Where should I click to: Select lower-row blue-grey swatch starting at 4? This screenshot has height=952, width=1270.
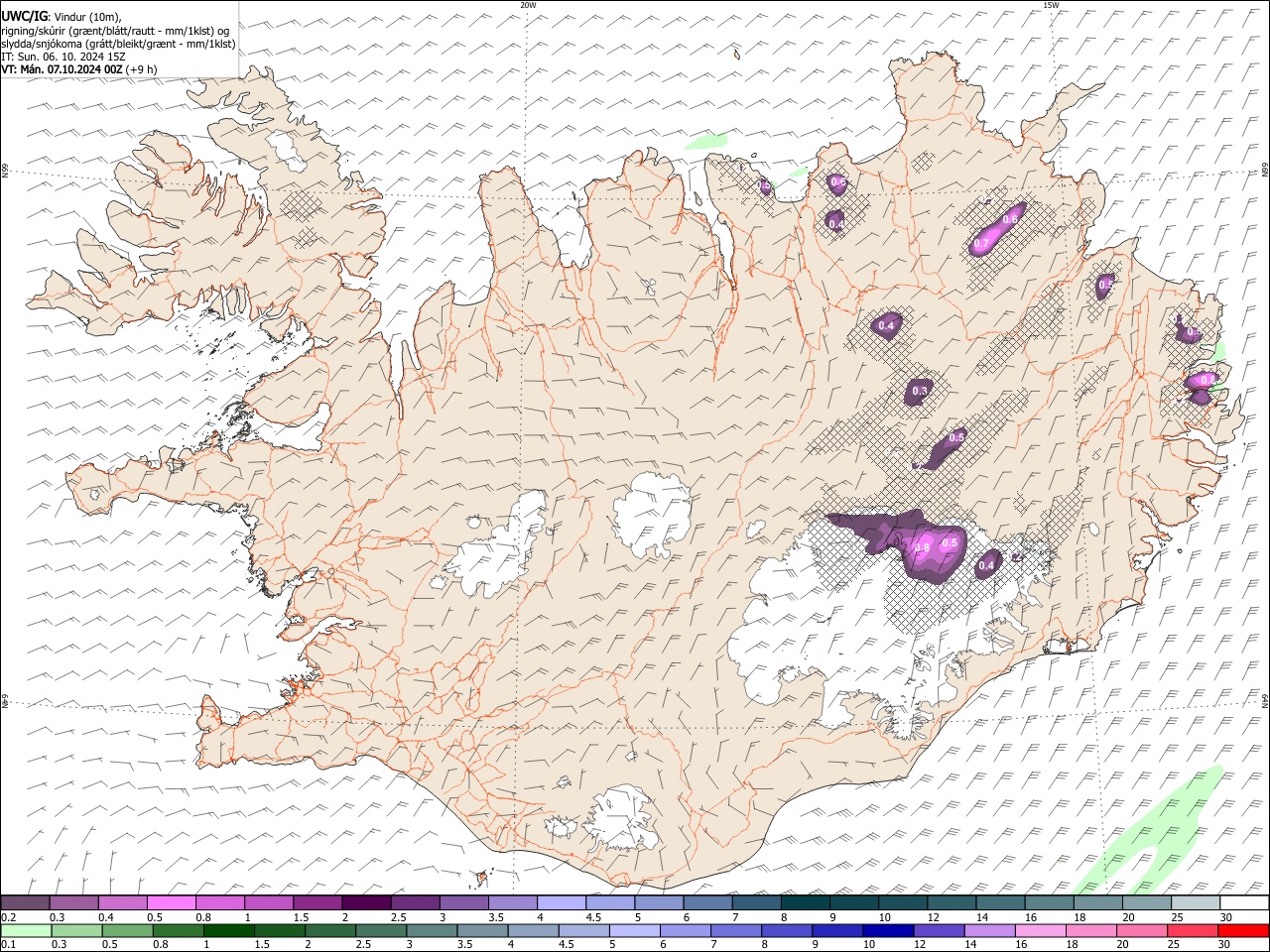[x=533, y=931]
